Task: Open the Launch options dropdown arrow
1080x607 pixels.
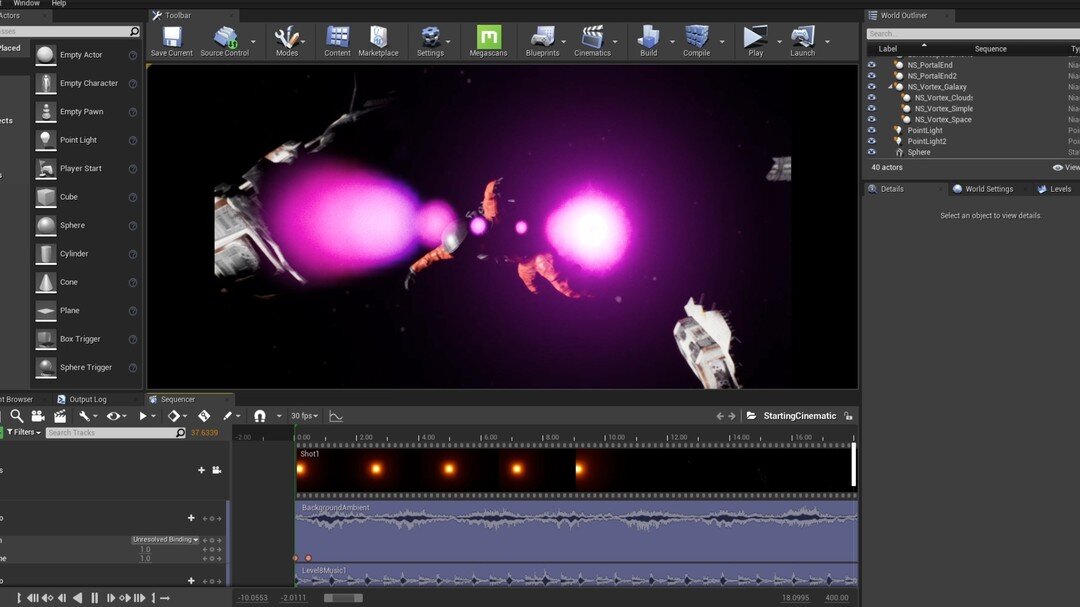Action: click(827, 42)
